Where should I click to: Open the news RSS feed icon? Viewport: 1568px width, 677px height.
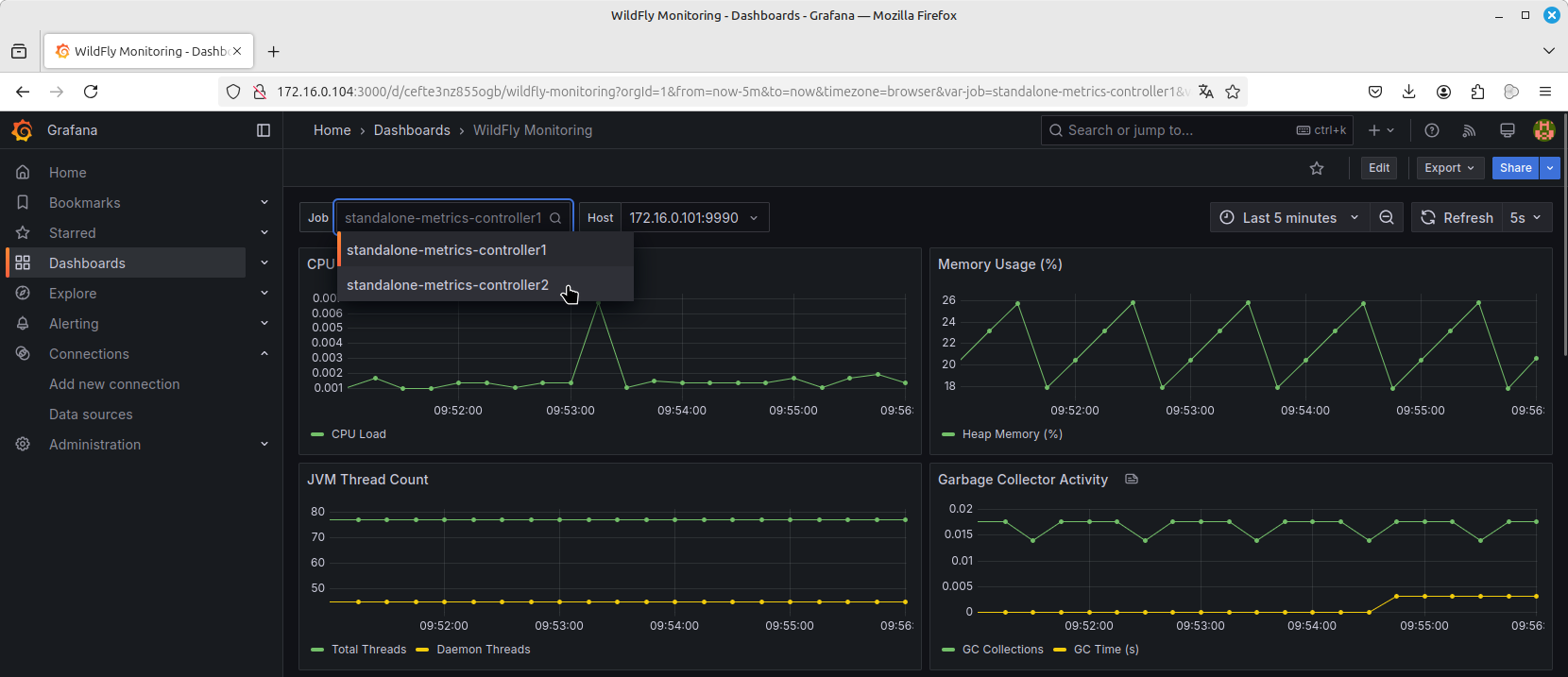(x=1469, y=130)
